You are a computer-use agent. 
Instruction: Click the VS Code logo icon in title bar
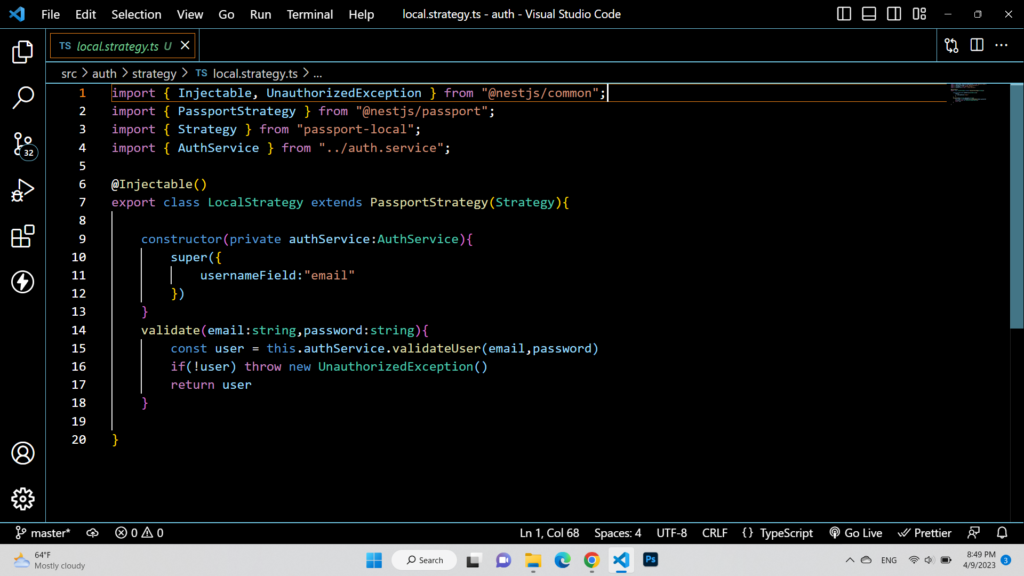click(17, 14)
